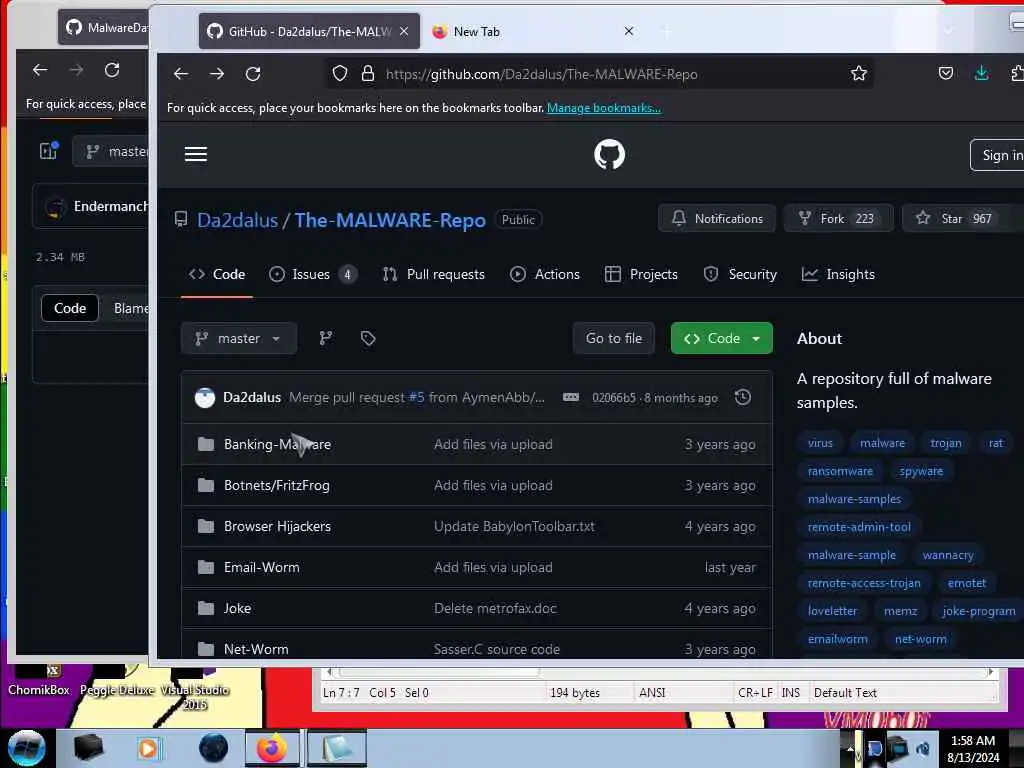This screenshot has width=1024, height=768.
Task: Close the New Tab tab
Action: [629, 31]
